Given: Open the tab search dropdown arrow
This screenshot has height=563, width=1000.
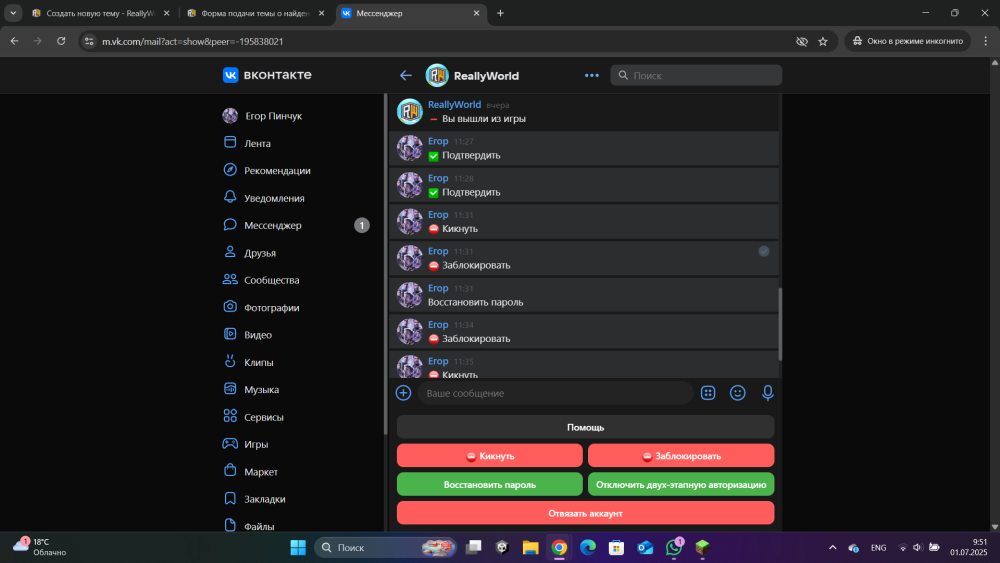Looking at the screenshot, I should pyautogui.click(x=13, y=13).
